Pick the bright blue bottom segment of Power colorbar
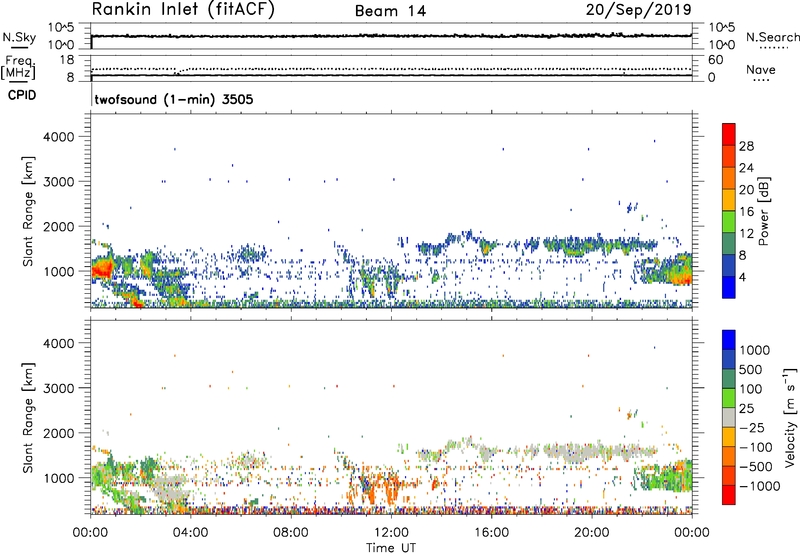Viewport: 800px width, 554px height. coord(729,287)
